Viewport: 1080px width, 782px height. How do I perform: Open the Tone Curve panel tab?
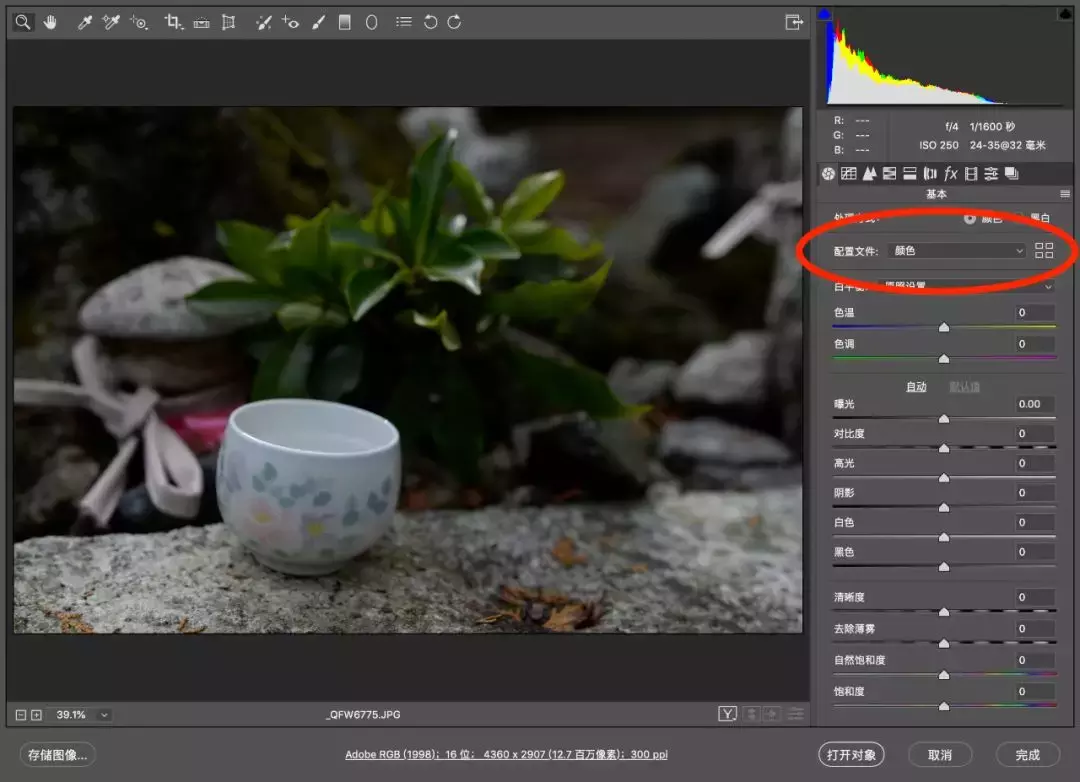coord(849,174)
